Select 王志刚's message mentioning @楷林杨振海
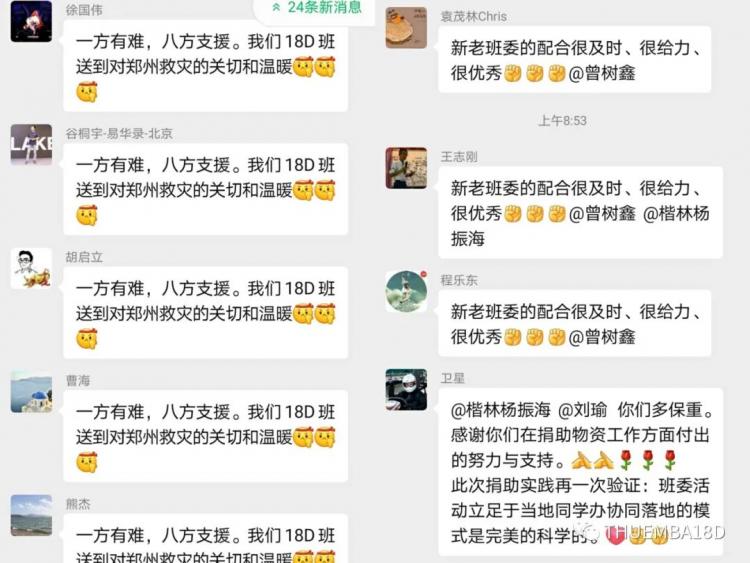 [x=580, y=213]
